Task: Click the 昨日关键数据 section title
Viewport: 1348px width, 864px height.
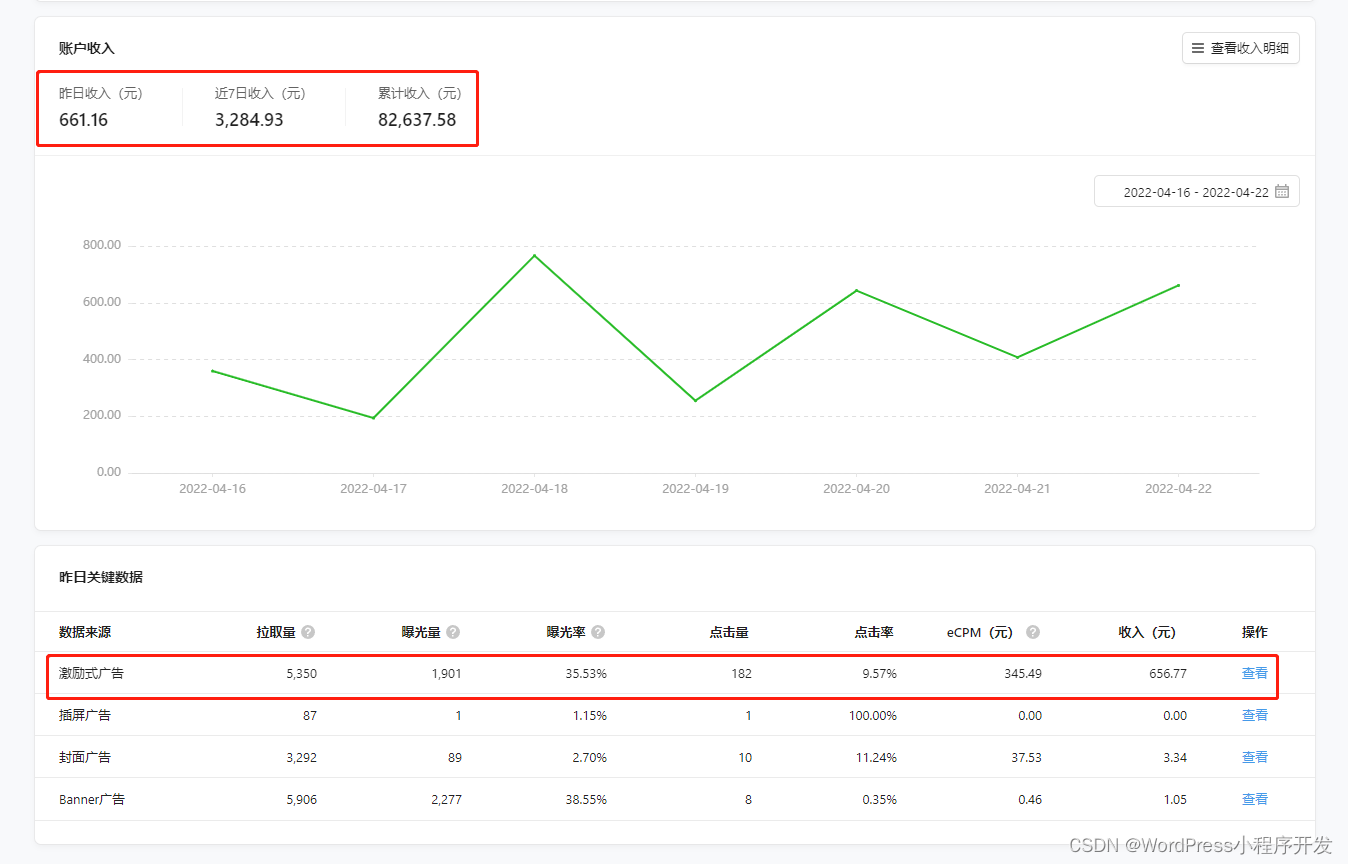Action: click(x=101, y=577)
